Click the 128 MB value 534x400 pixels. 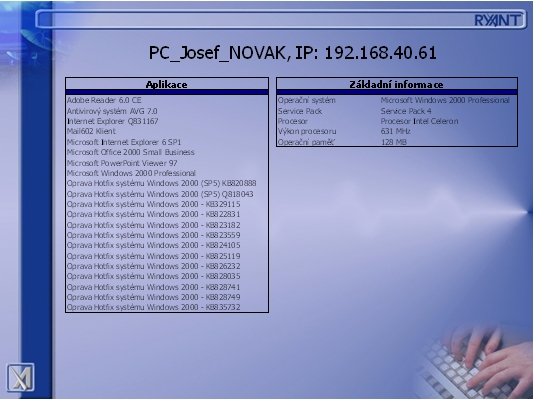394,142
